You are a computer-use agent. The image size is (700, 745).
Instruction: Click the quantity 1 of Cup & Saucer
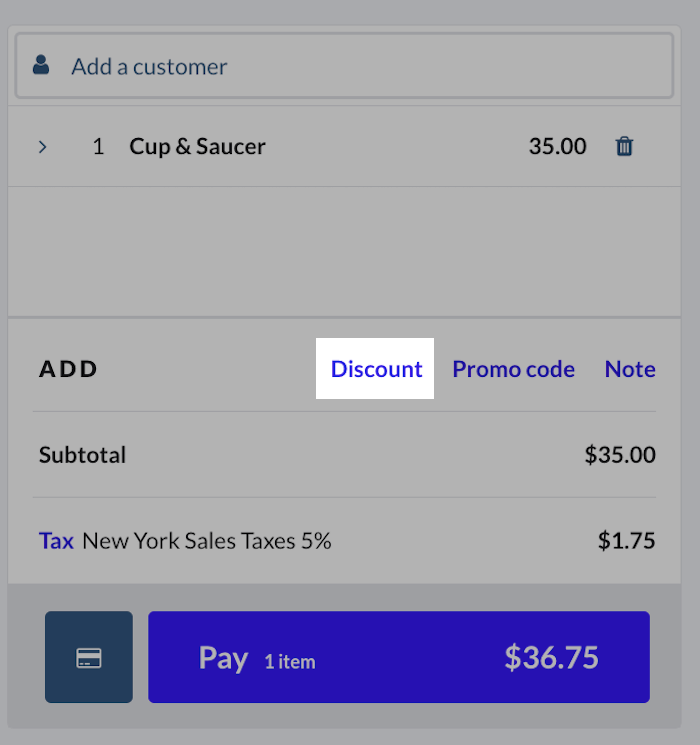(98, 147)
